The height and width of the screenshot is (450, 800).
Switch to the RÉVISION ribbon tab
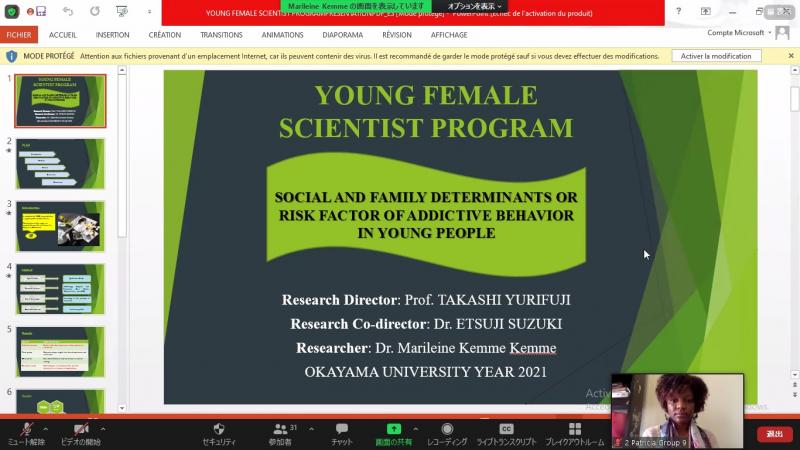pyautogui.click(x=396, y=35)
